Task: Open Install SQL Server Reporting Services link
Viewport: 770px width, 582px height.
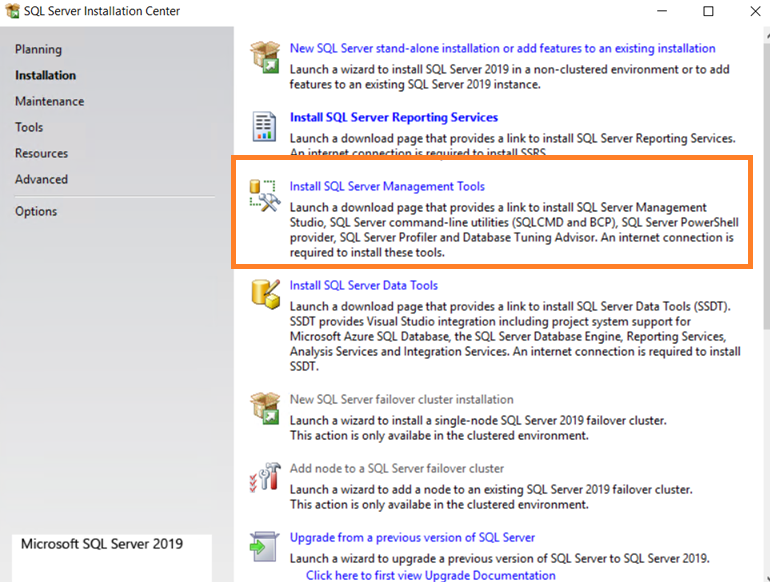Action: tap(394, 117)
